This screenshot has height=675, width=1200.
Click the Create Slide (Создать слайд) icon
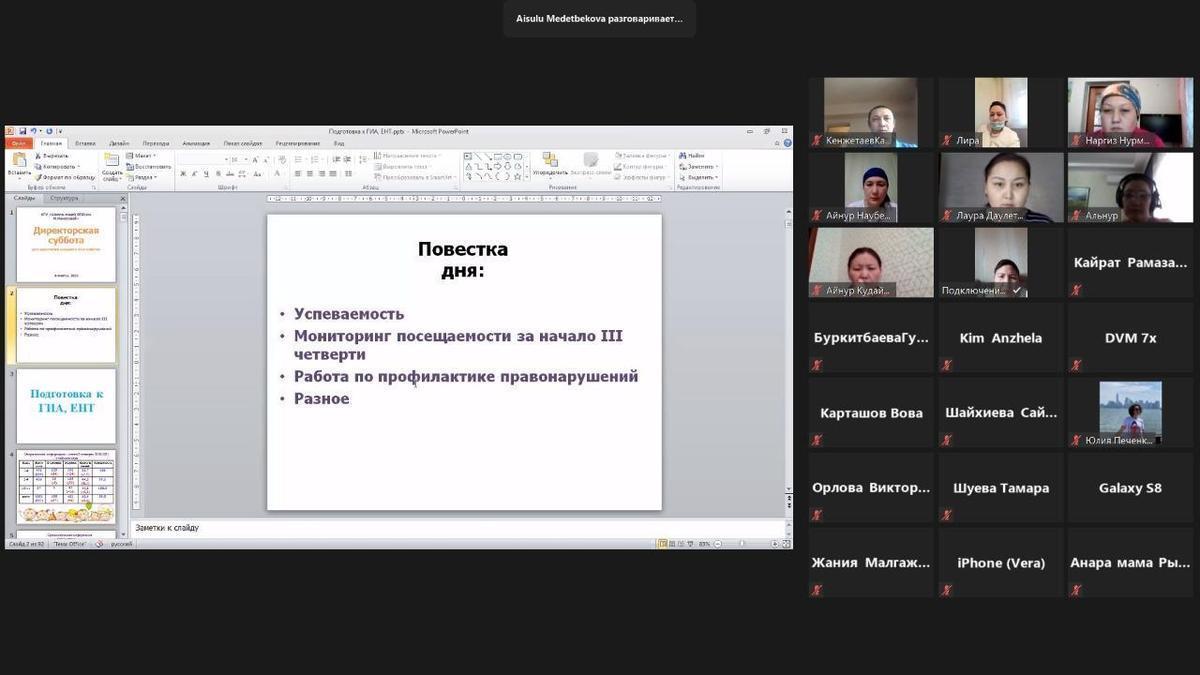(x=111, y=161)
